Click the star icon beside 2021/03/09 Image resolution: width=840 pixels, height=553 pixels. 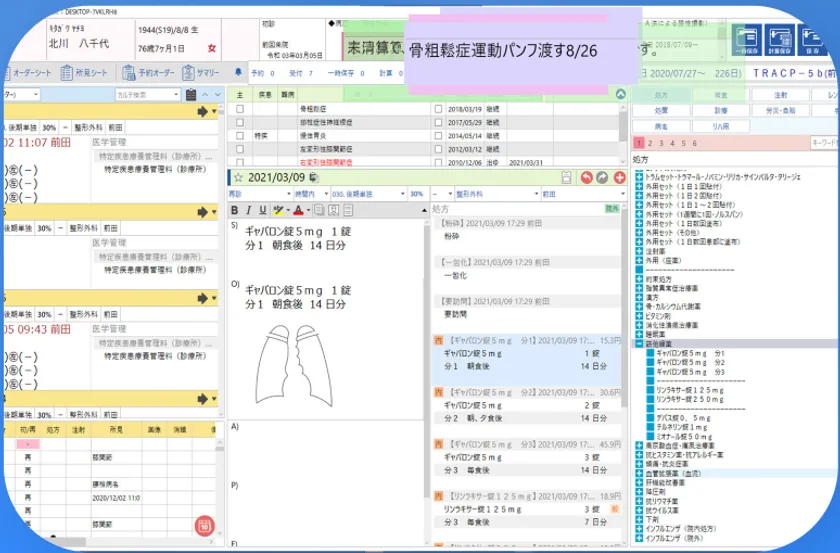(x=237, y=177)
